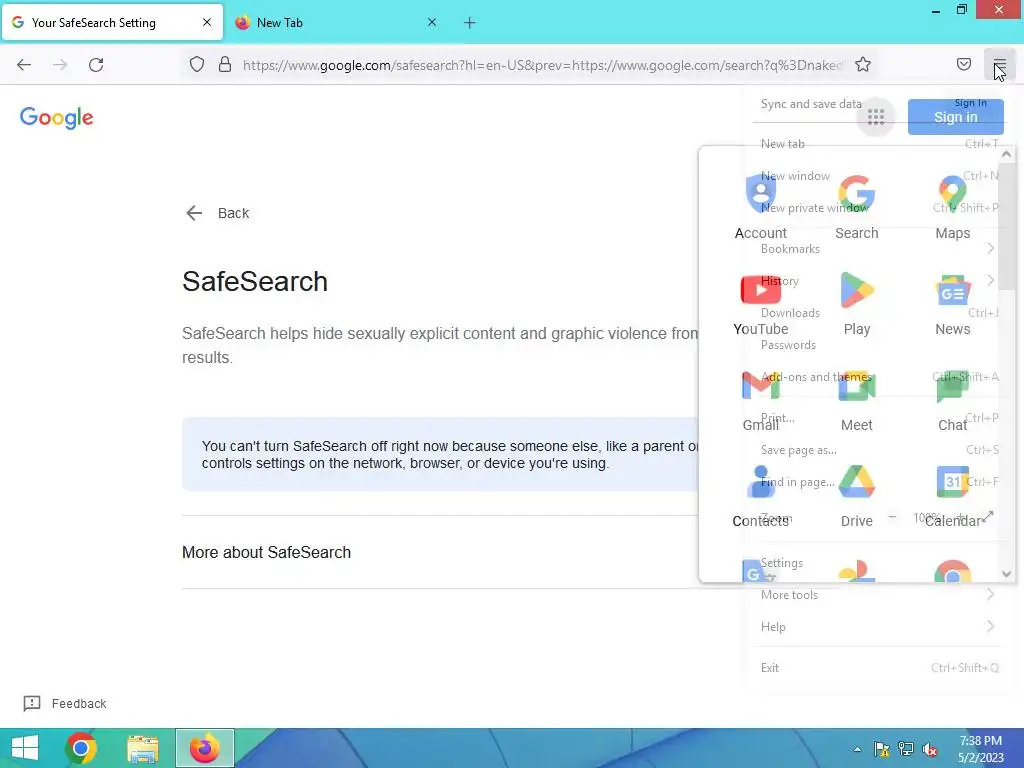Close the Your SafeSearch Setting tab
Screen dimensions: 1024x768
click(x=207, y=22)
